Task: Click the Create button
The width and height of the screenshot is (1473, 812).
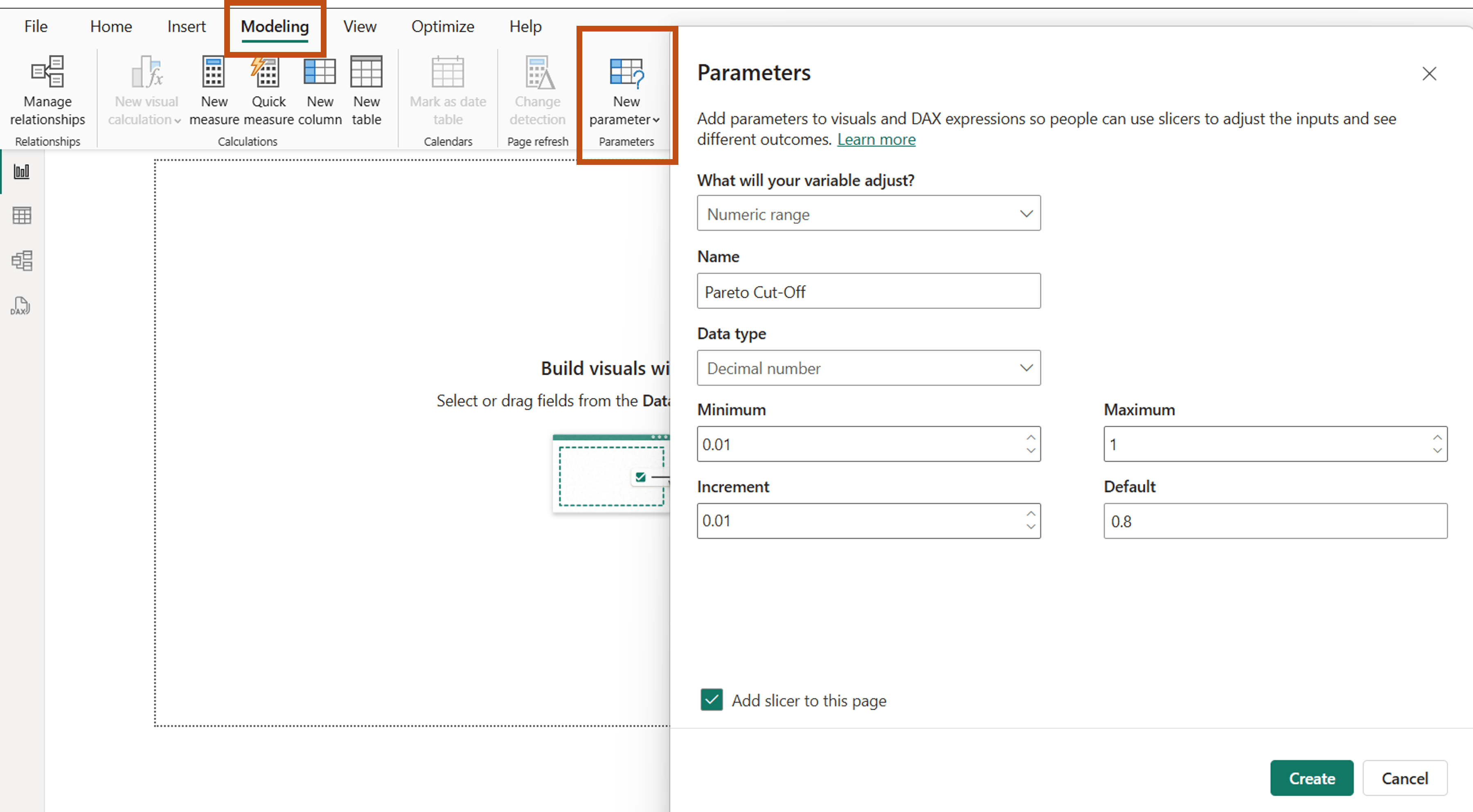Action: [1312, 778]
